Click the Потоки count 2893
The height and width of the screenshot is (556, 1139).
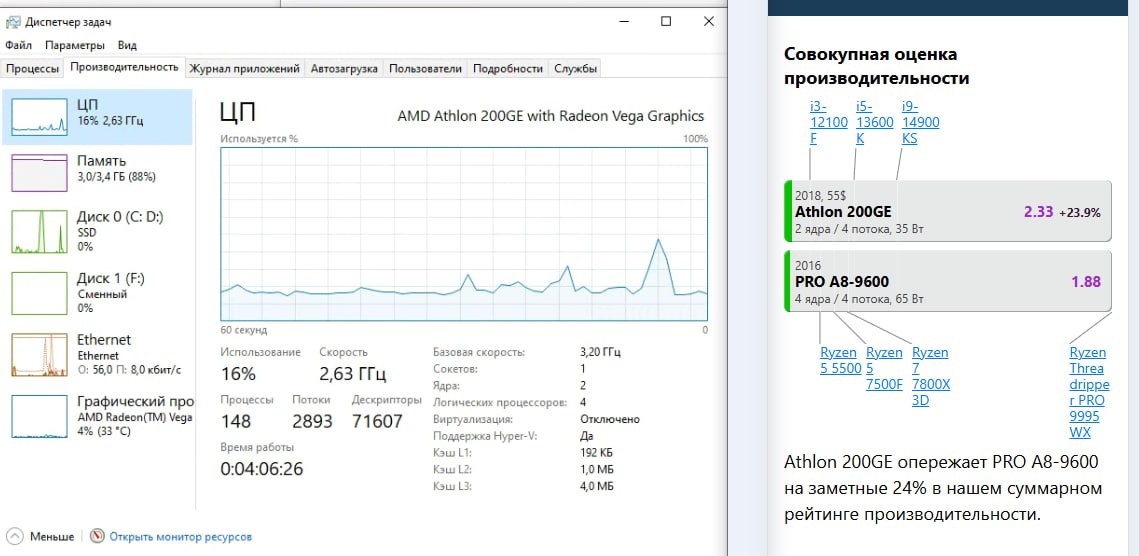pos(312,422)
